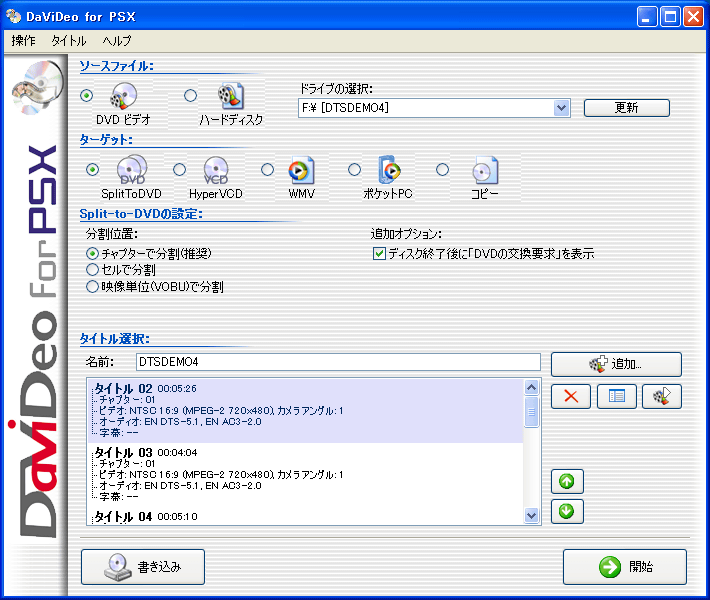Screen dimensions: 710x600
Task: Click タイトル 02 video line NTSC 16:9
Action: pyautogui.click(x=221, y=411)
